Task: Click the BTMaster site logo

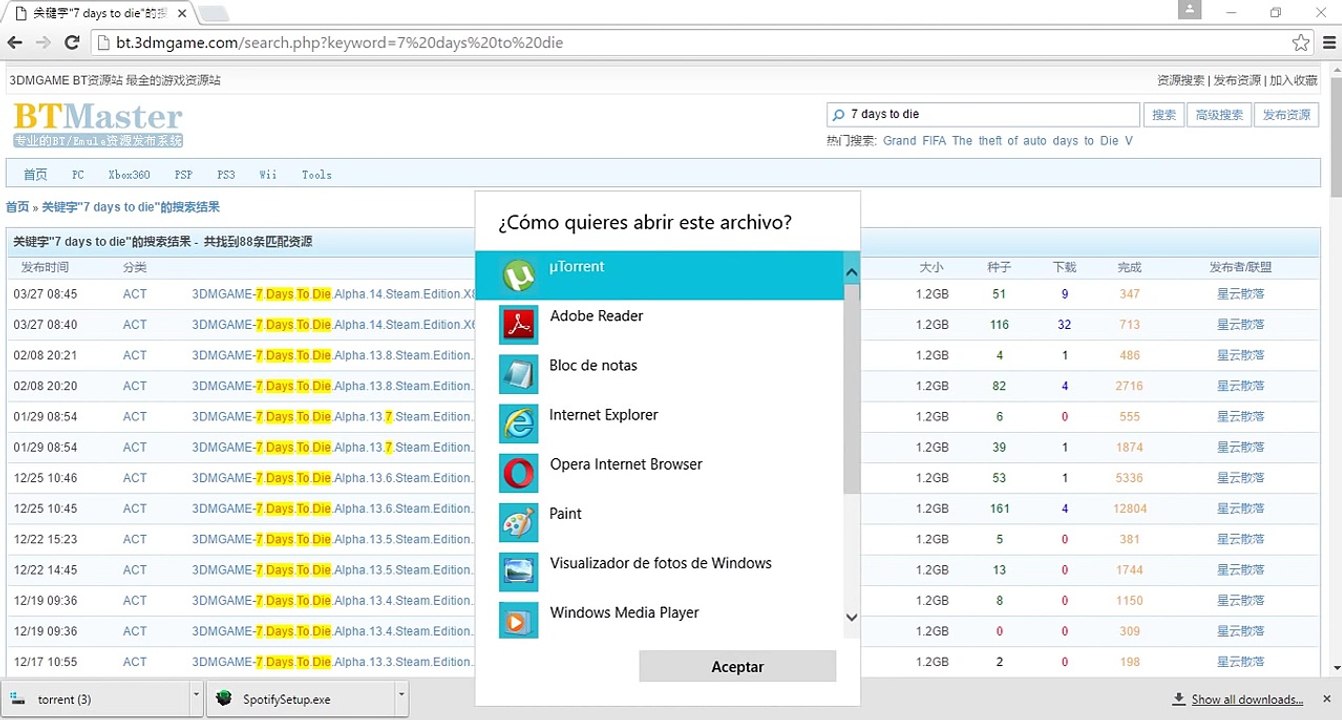Action: (x=98, y=125)
